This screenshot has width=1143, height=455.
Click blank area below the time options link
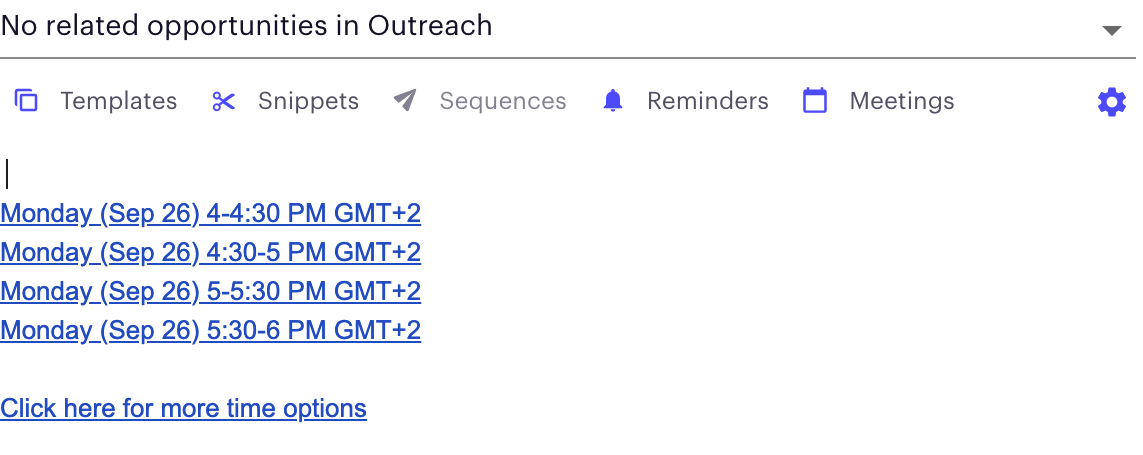click(x=569, y=441)
